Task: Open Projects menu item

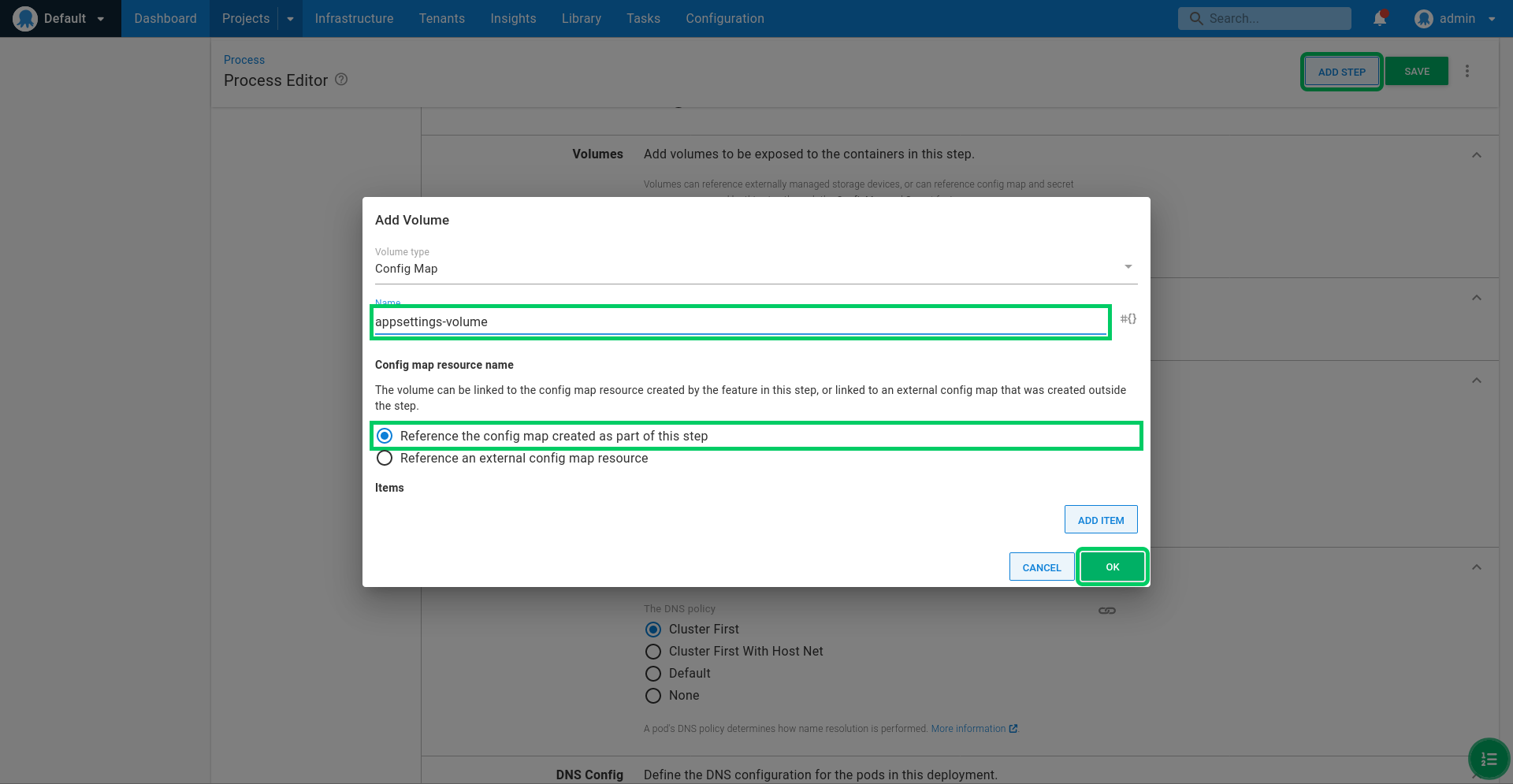Action: [245, 18]
